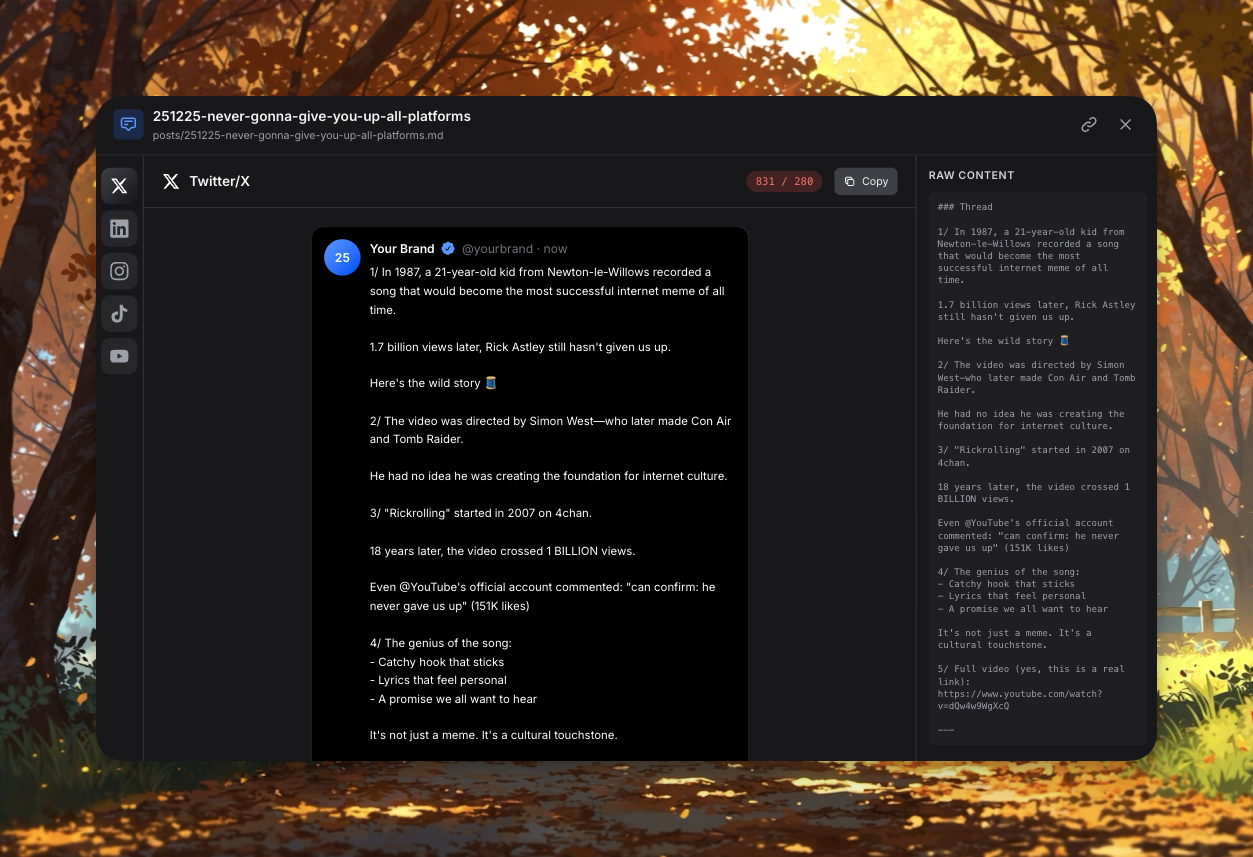Click the Your Brand avatar
The image size is (1253, 857).
coord(342,257)
